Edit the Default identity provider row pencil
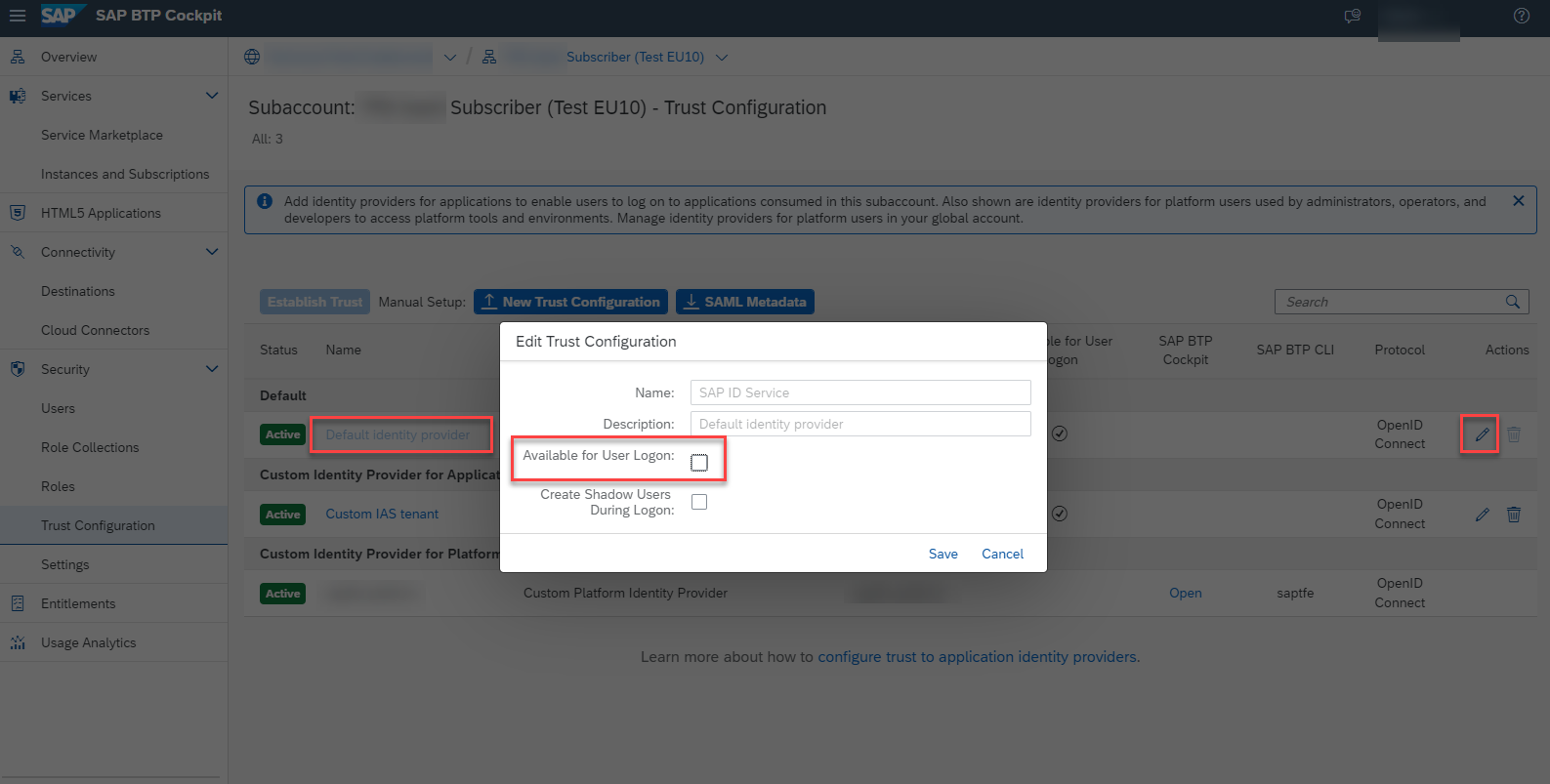 click(1482, 434)
